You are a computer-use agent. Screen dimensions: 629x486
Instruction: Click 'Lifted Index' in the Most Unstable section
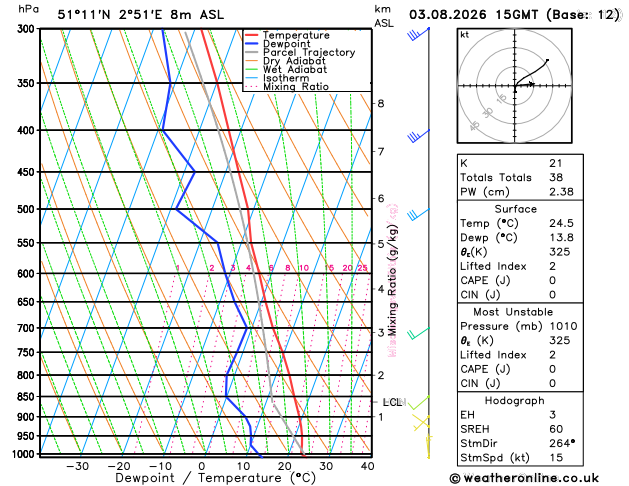493,355
